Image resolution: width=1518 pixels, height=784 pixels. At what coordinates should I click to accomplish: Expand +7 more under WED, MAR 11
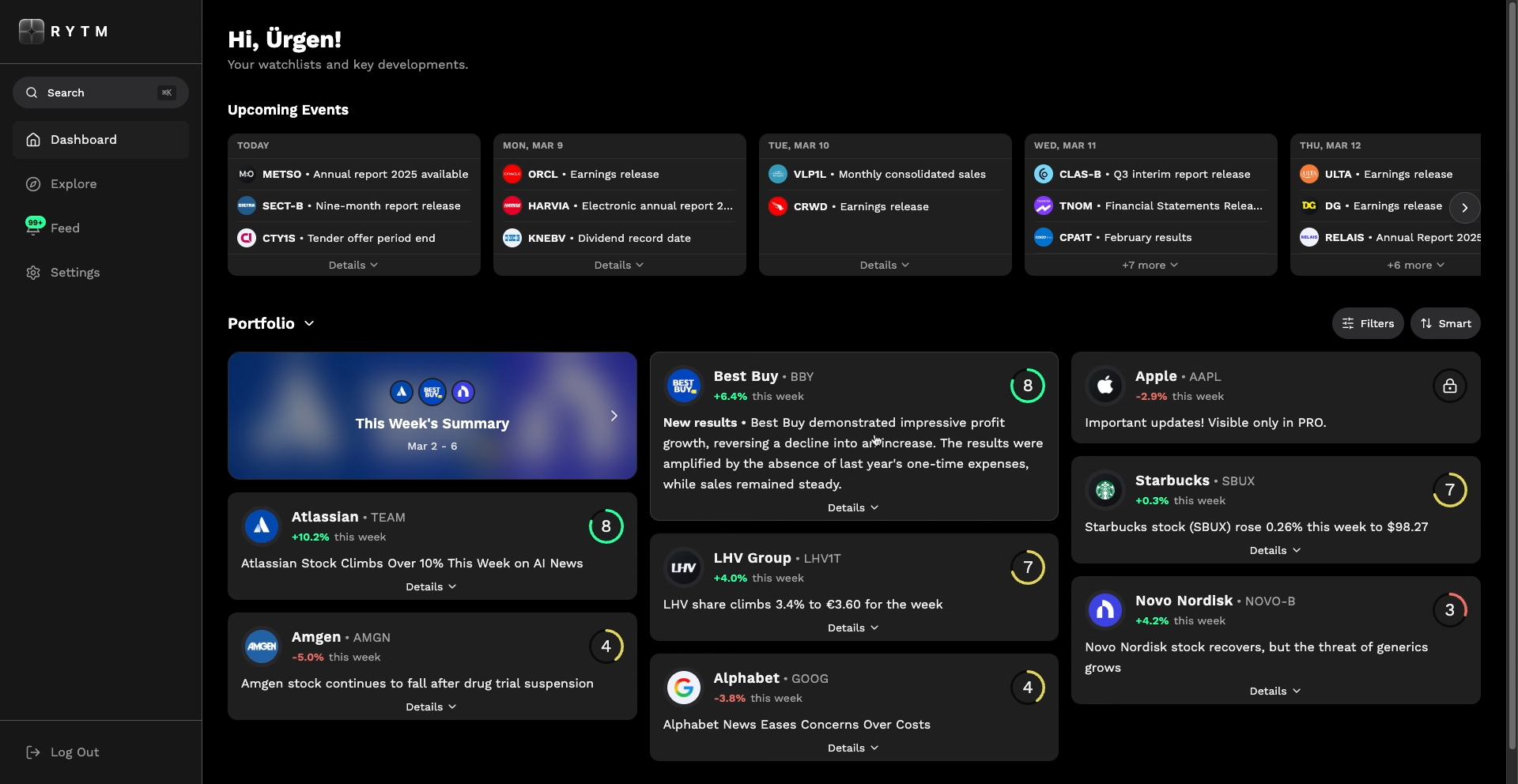click(1150, 265)
